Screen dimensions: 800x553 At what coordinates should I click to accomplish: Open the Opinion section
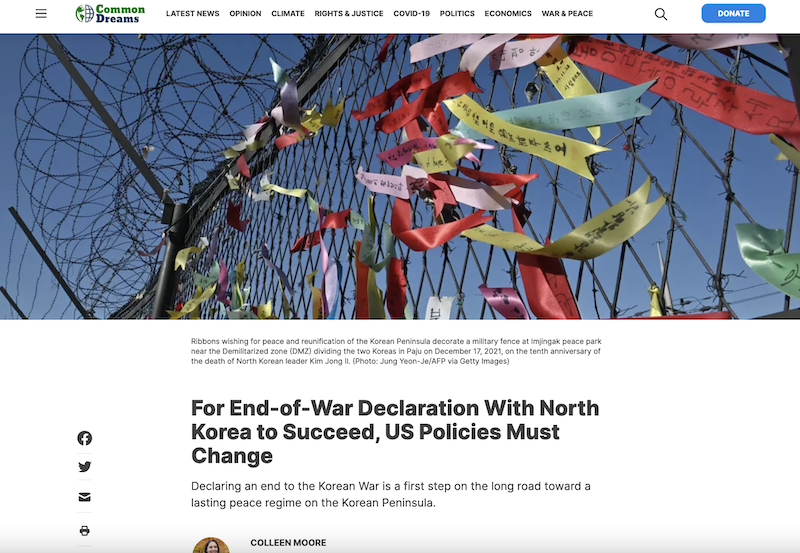(x=245, y=14)
